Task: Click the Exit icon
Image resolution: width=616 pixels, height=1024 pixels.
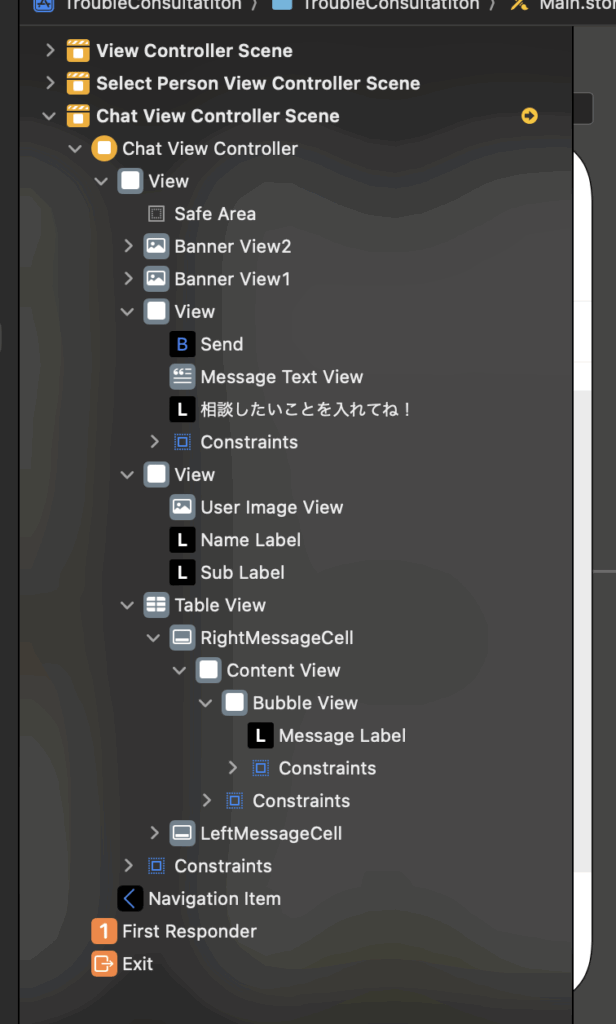Action: [x=104, y=964]
